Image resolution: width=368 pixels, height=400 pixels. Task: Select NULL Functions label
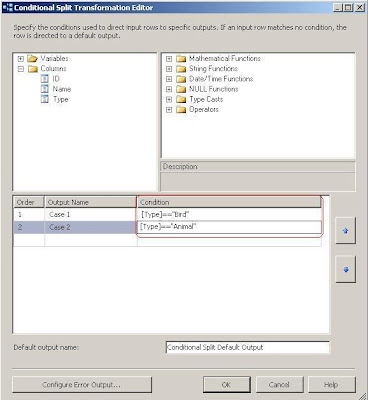coord(214,89)
